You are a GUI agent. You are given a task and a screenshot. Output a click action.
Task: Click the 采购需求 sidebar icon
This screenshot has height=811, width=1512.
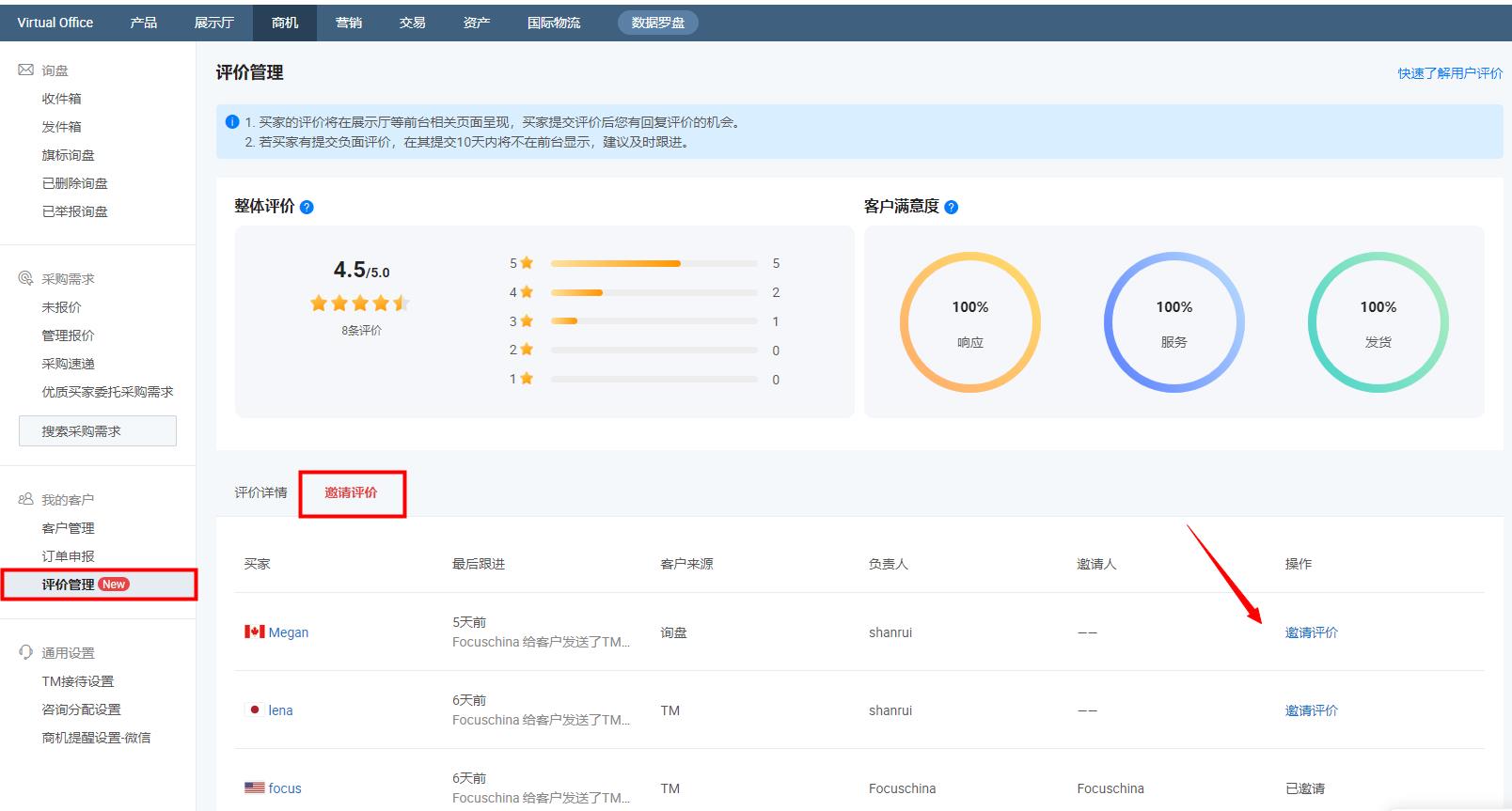[26, 278]
